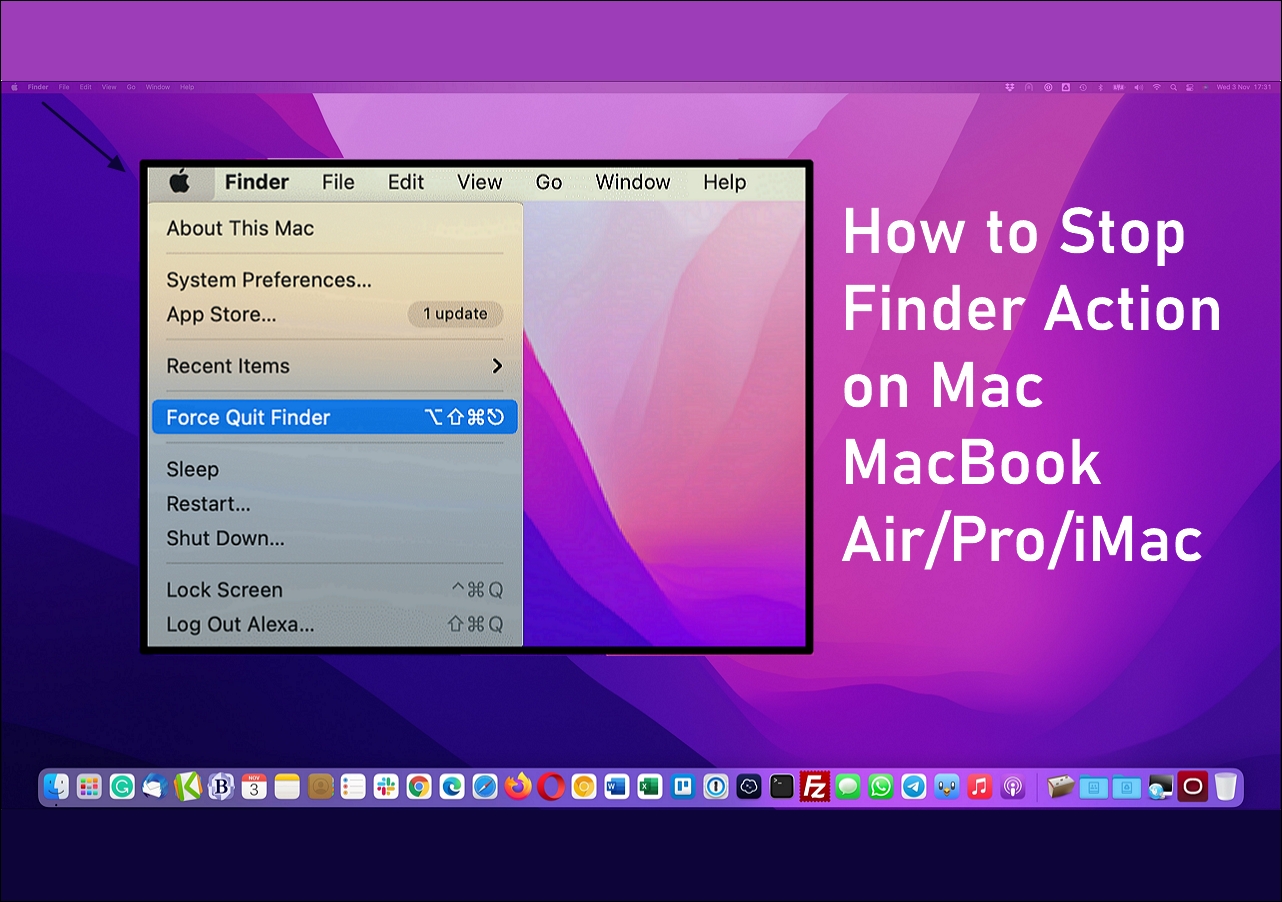The image size is (1282, 902).
Task: Open Help menu in enlarged menu bar
Action: [x=725, y=182]
